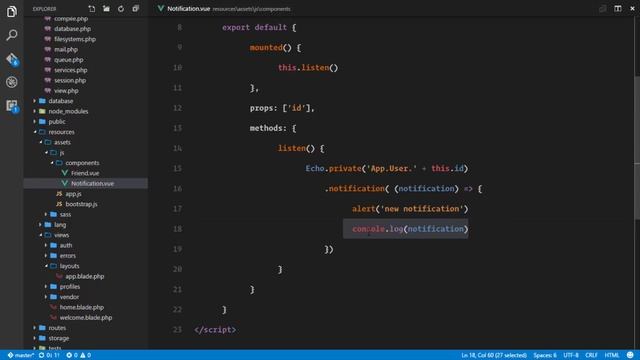This screenshot has width=640, height=360.
Task: Split the editor window
Action: coord(618,9)
